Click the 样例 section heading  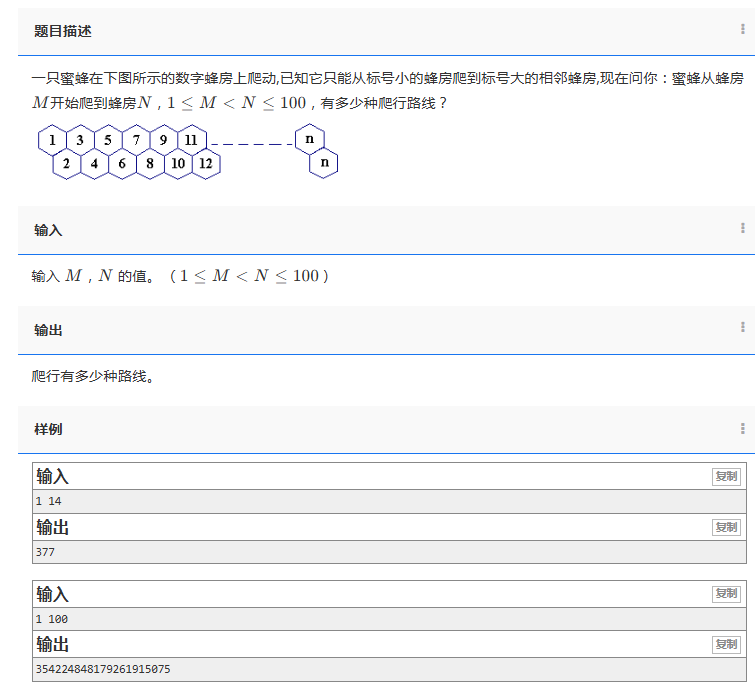click(48, 429)
